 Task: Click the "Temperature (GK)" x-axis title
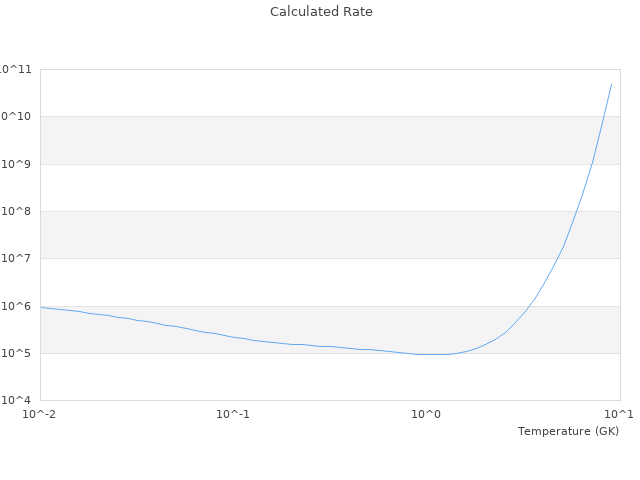click(x=568, y=431)
